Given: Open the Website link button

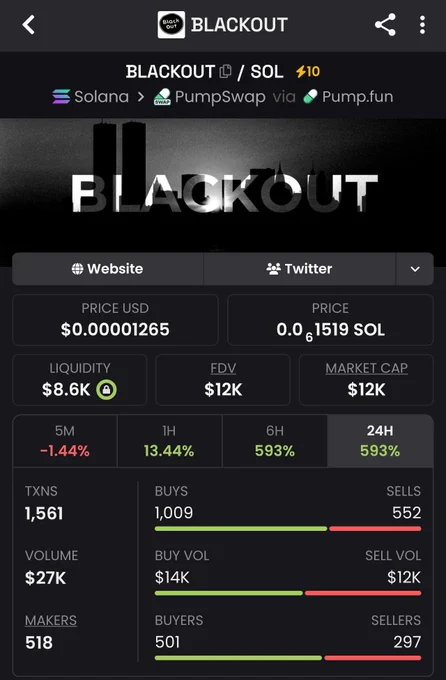Looking at the screenshot, I should tap(108, 269).
